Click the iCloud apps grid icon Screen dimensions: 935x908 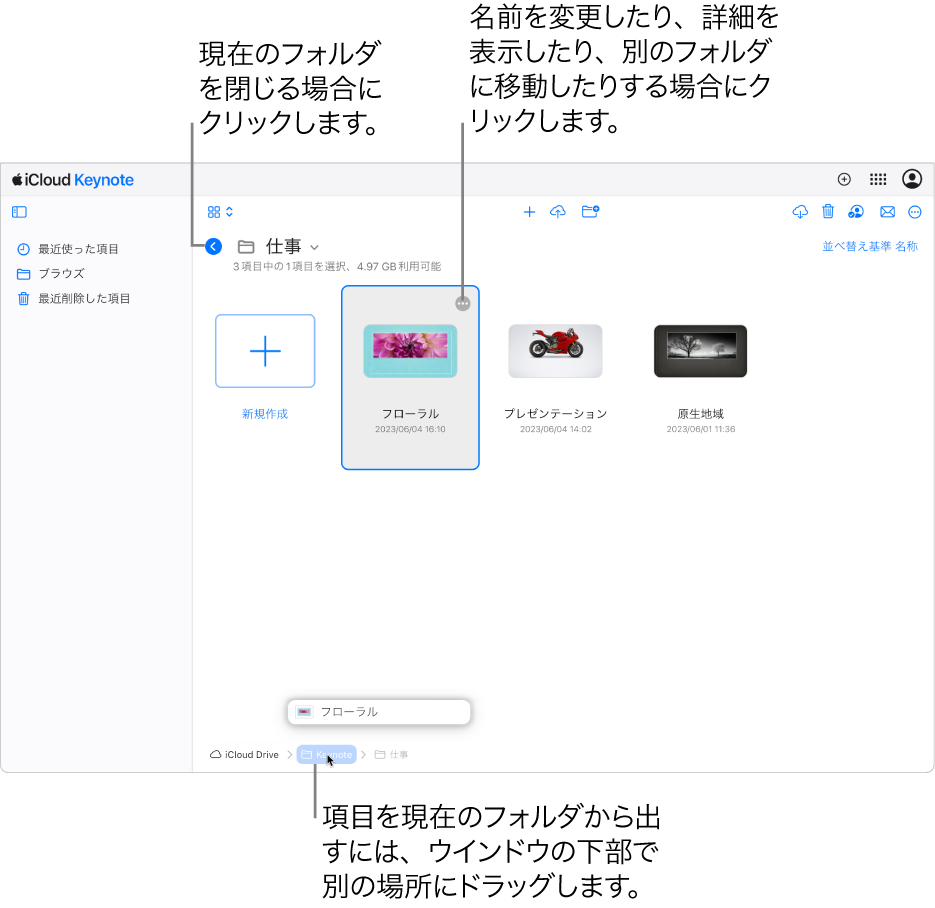878,179
